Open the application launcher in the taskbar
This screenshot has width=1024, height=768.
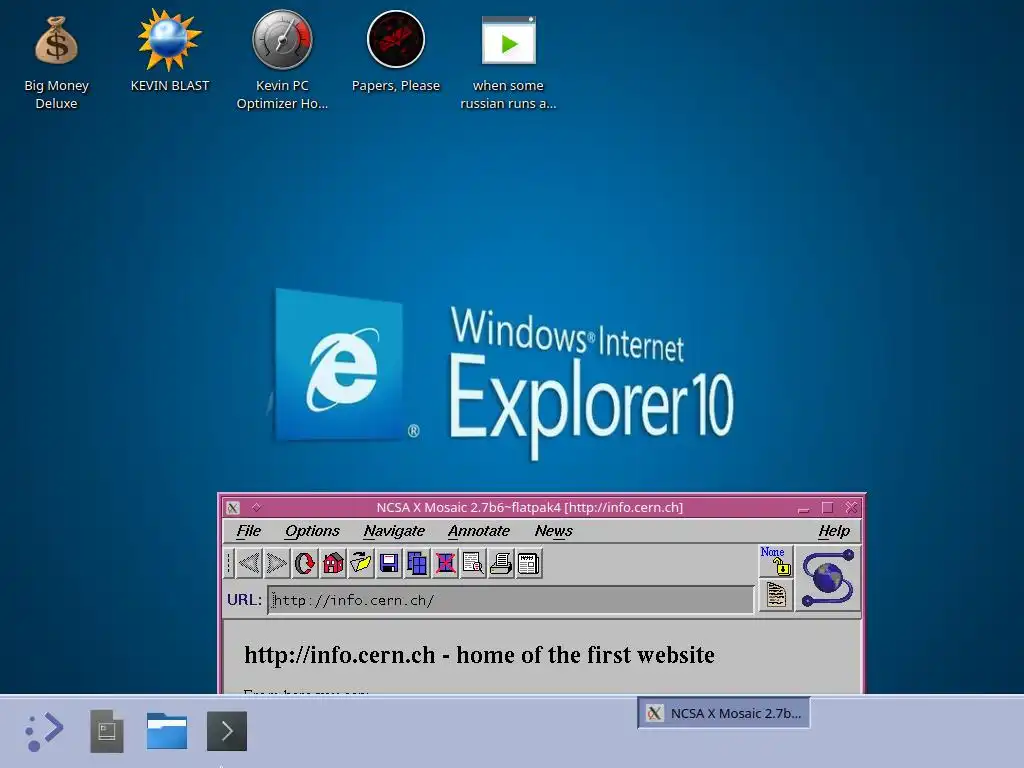pos(44,731)
